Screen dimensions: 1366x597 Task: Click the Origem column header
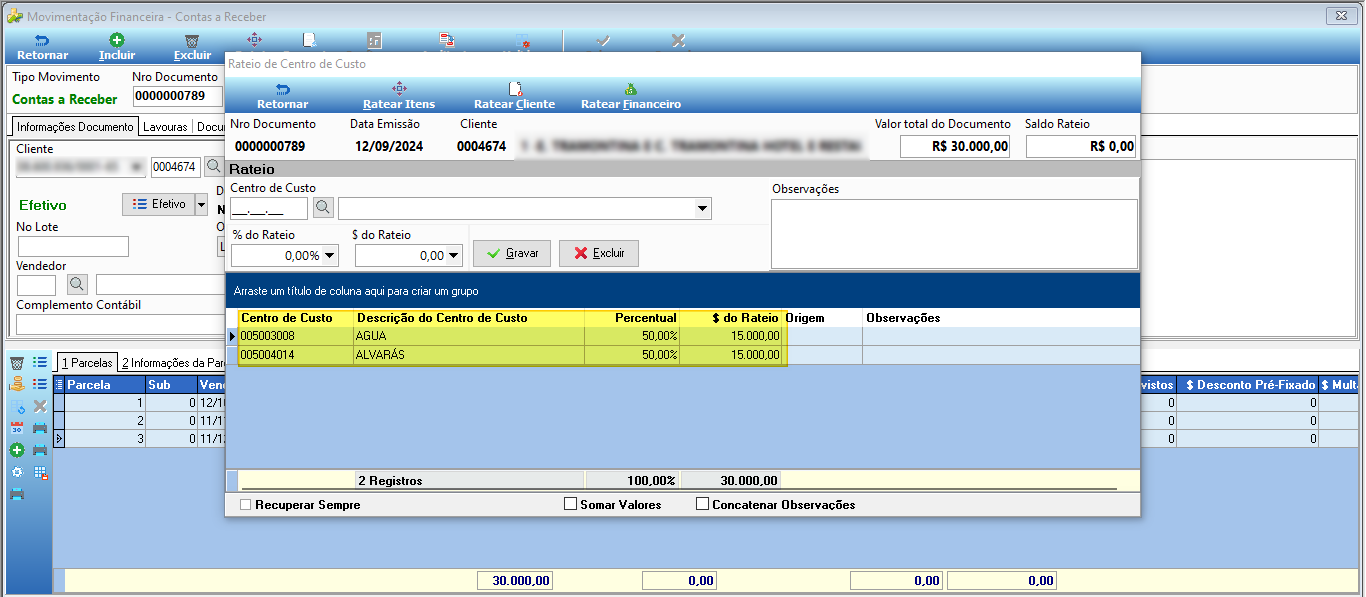pyautogui.click(x=822, y=318)
